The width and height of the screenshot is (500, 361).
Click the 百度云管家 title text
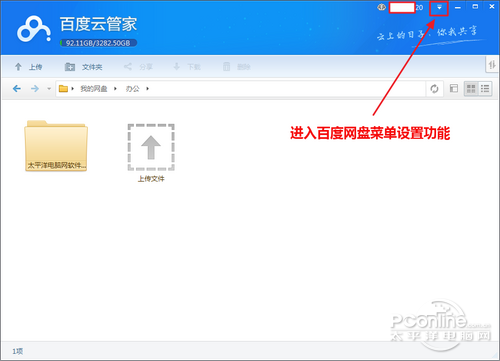click(98, 24)
